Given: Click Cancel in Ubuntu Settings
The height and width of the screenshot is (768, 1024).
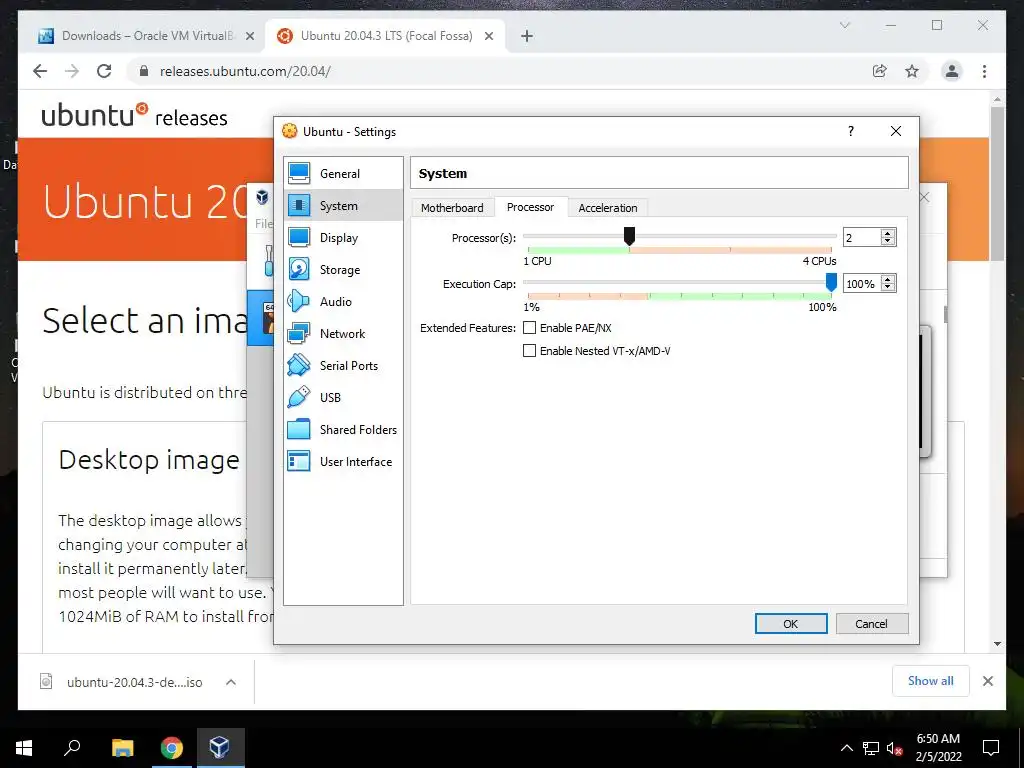Looking at the screenshot, I should (x=871, y=624).
